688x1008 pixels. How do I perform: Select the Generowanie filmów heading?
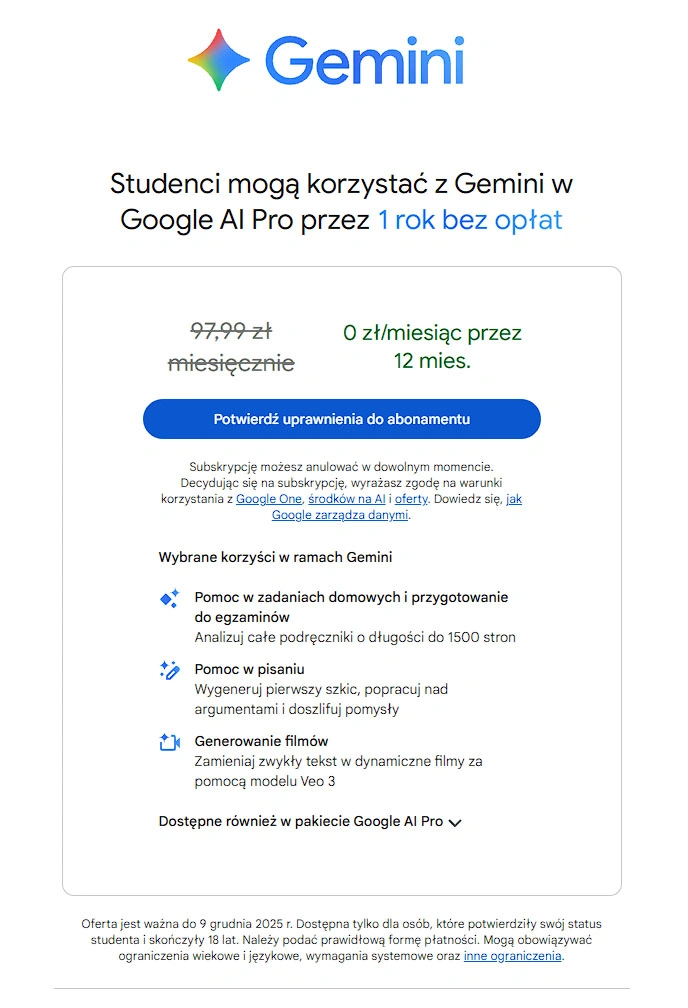coord(261,741)
